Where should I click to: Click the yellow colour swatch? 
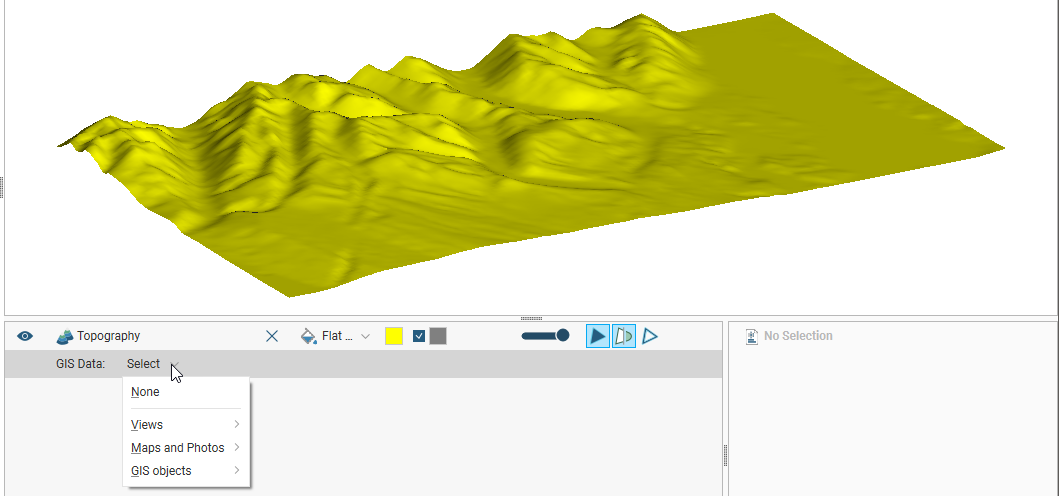click(394, 336)
